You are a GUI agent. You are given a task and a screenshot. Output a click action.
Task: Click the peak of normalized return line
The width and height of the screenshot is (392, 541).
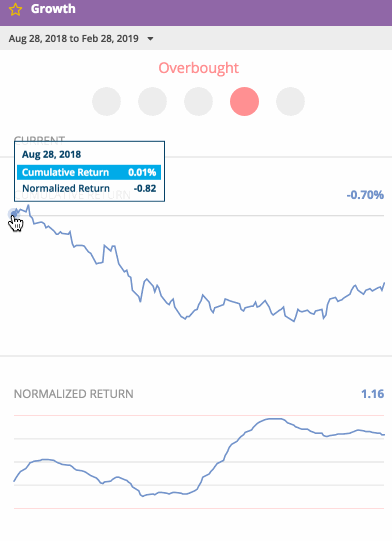pyautogui.click(x=275, y=419)
